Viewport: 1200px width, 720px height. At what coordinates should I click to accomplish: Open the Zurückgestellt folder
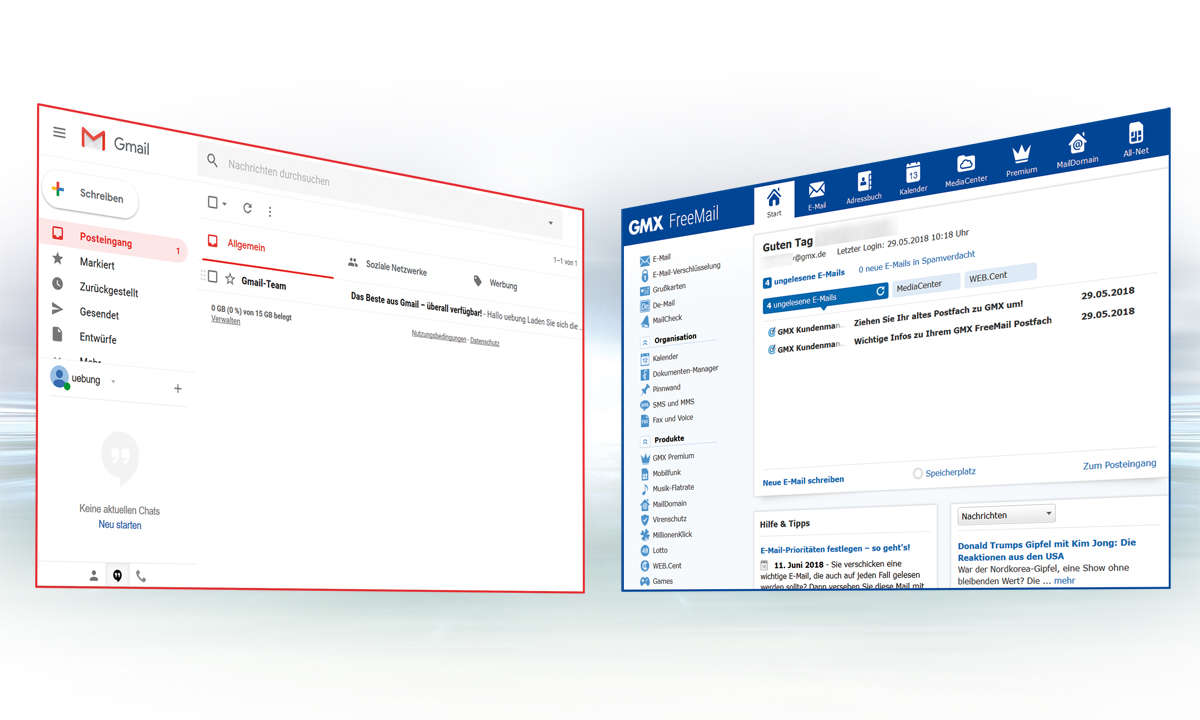point(109,290)
